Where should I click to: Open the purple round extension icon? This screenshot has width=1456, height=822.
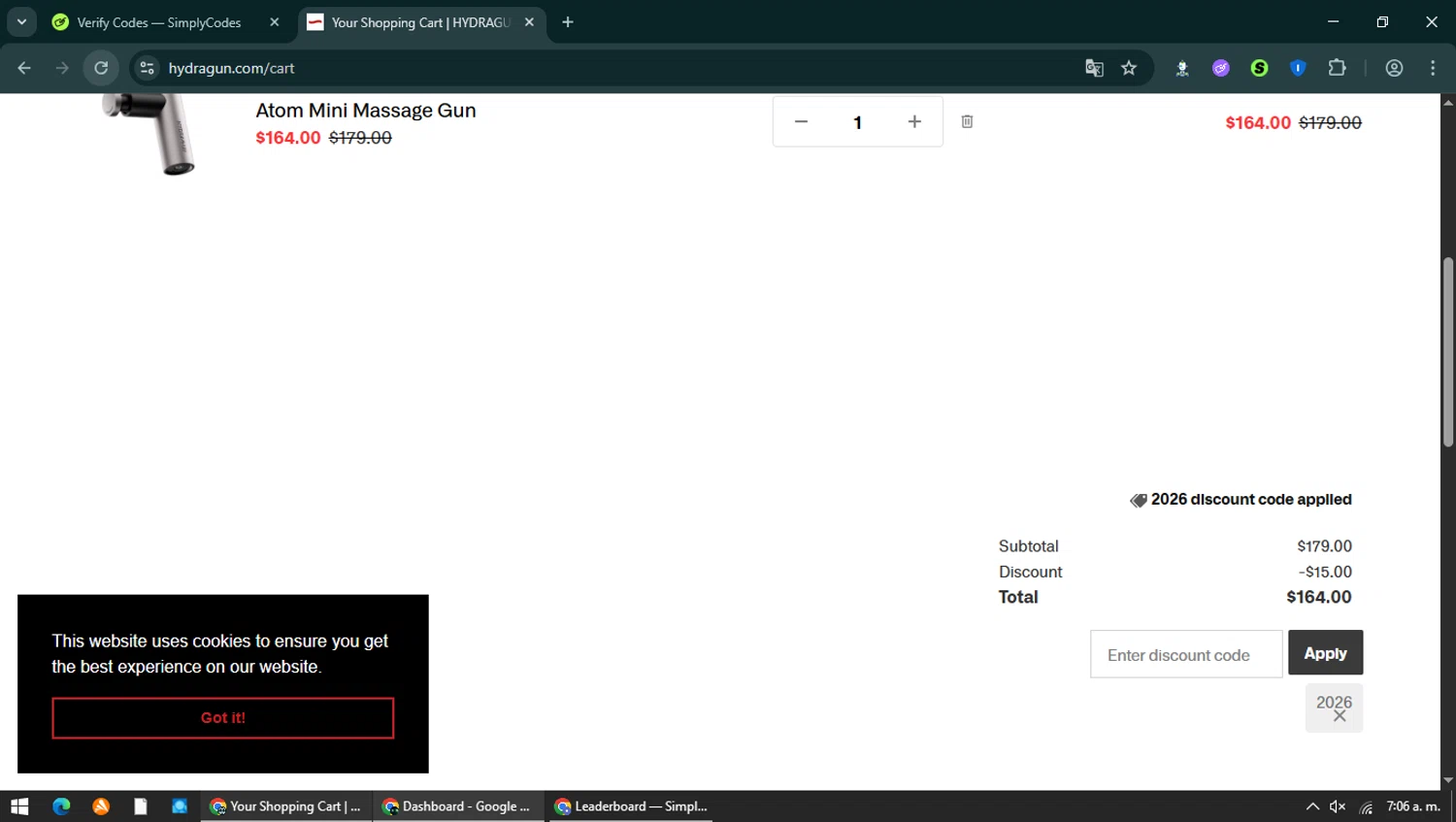pyautogui.click(x=1221, y=68)
